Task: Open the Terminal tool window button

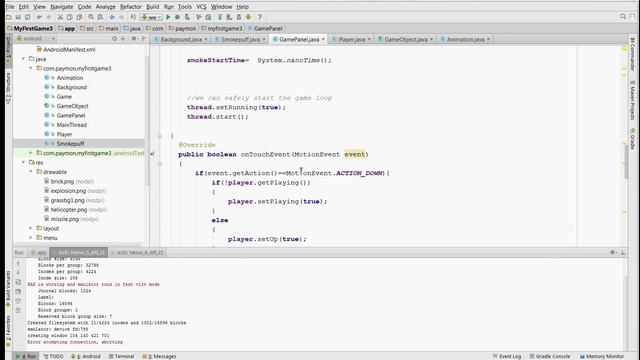Action: (x=121, y=356)
